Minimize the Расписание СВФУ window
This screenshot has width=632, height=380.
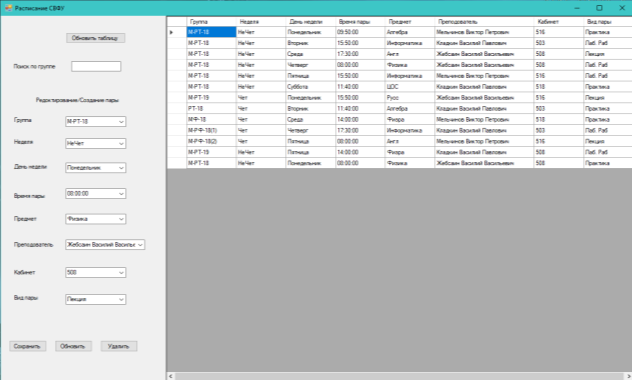click(577, 8)
